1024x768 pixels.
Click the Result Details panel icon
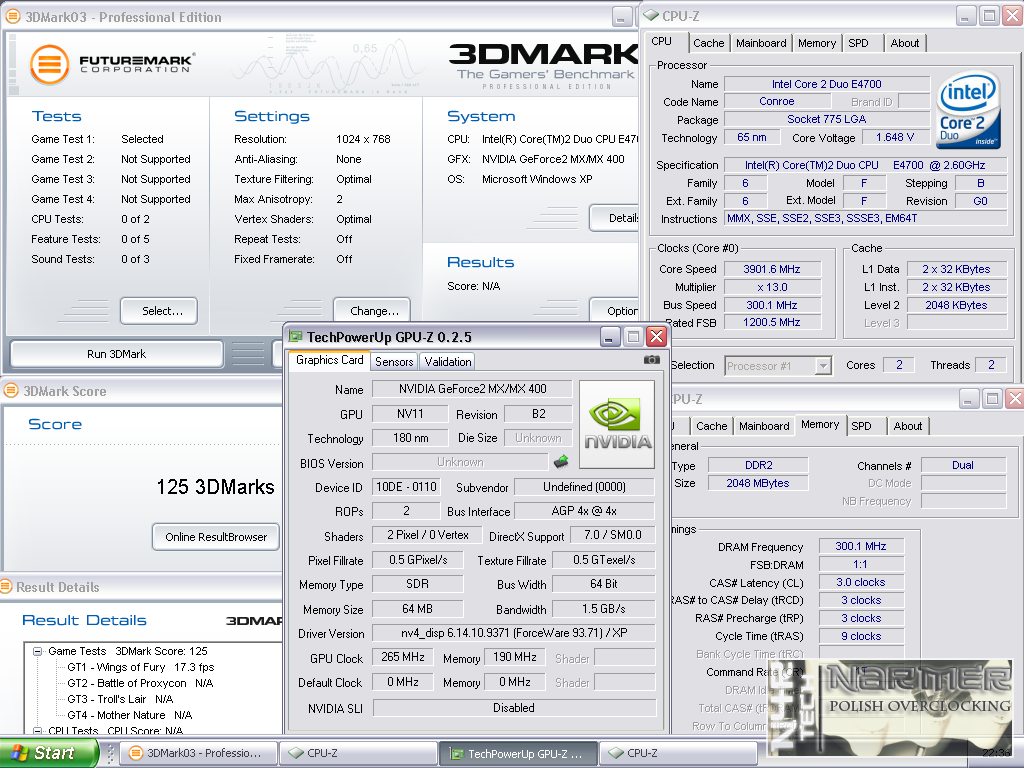point(6,586)
